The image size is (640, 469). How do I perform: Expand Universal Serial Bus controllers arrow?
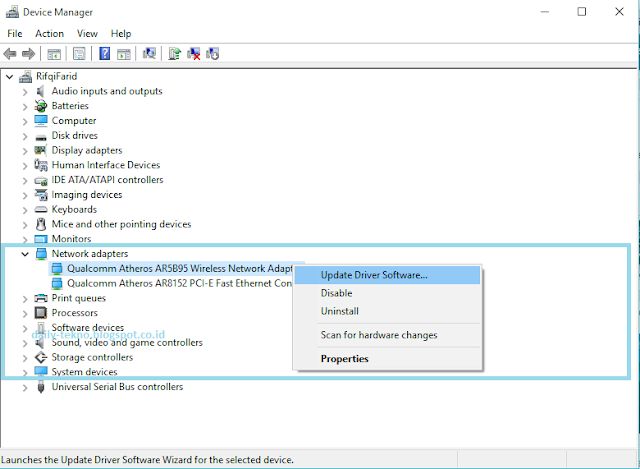(25, 387)
